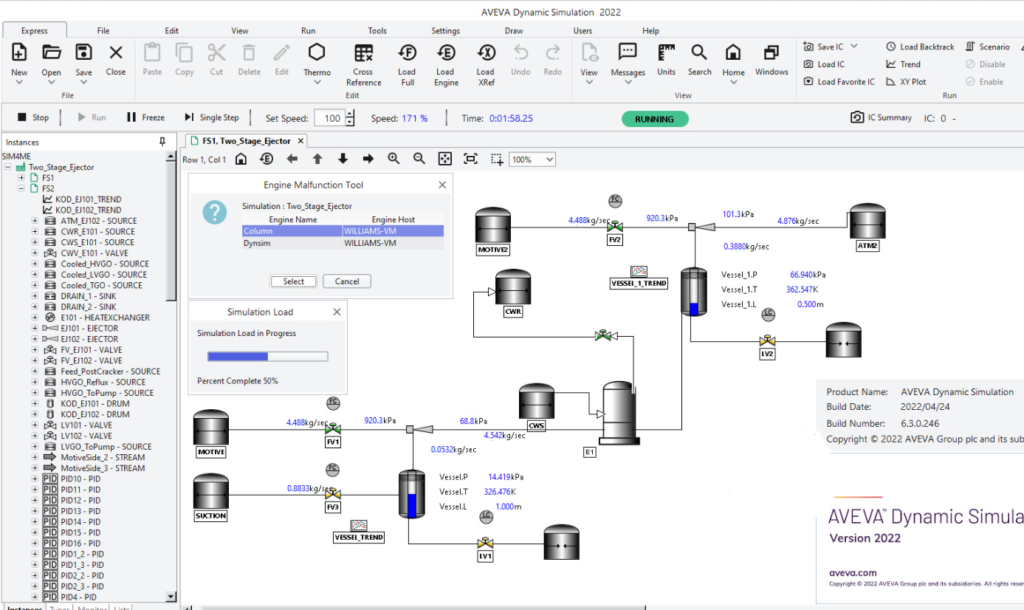This screenshot has width=1024, height=610.
Task: Click the Instances tree scroll down arrow
Action: click(x=170, y=596)
